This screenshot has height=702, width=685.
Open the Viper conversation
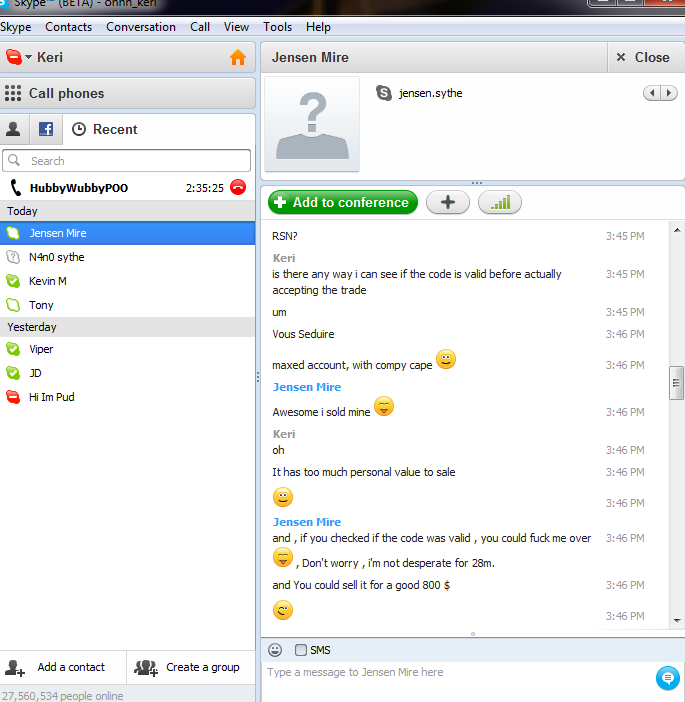coord(128,349)
